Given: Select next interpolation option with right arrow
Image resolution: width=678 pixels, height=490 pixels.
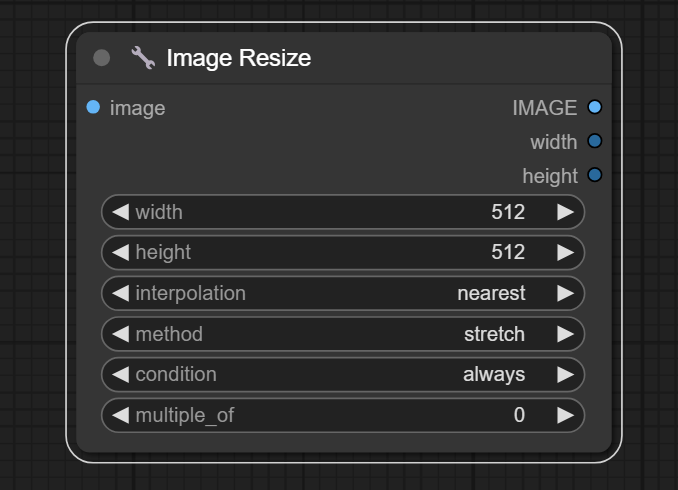Looking at the screenshot, I should 565,293.
